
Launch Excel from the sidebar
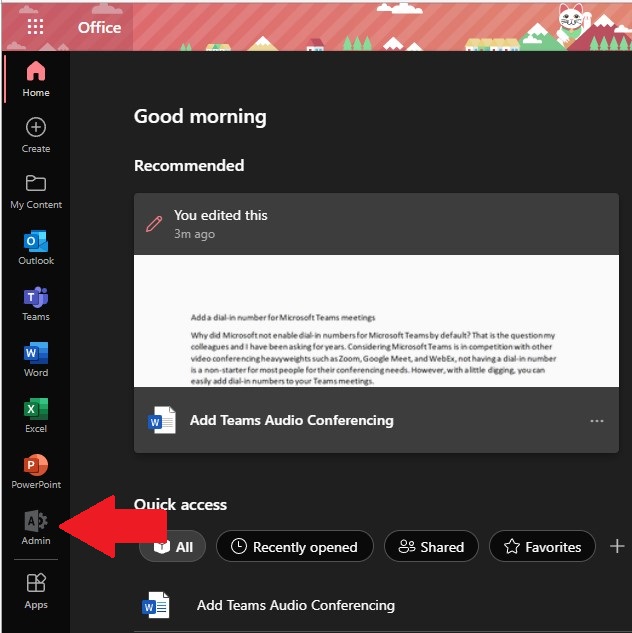(x=36, y=415)
